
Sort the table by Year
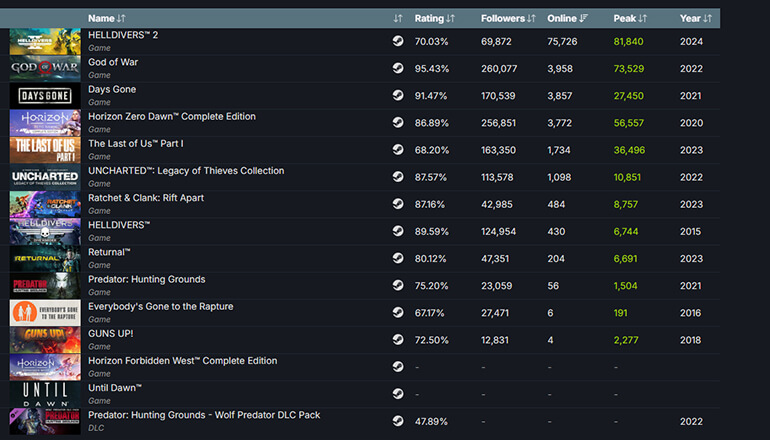[695, 18]
